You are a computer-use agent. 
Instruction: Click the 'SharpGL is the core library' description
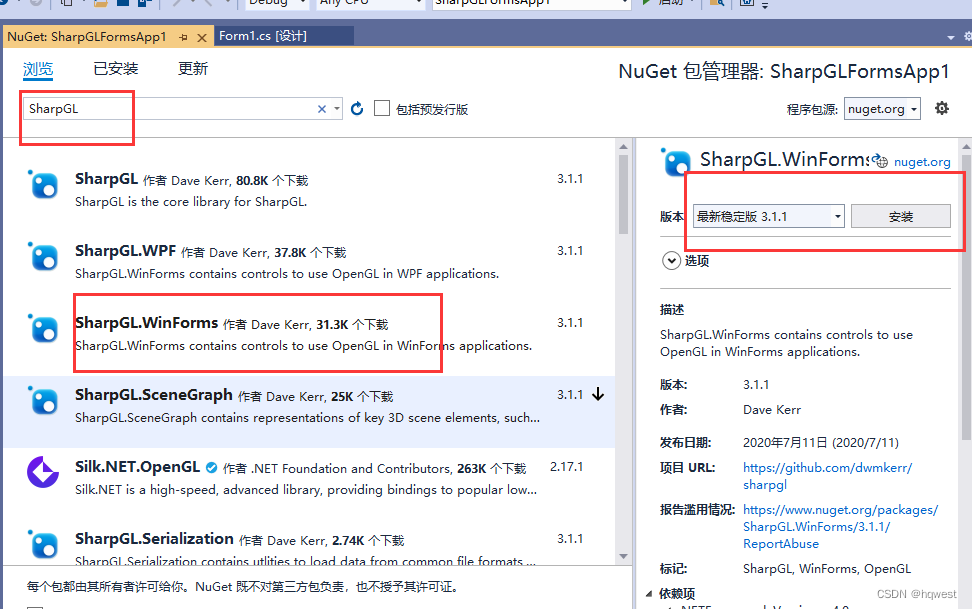(191, 202)
